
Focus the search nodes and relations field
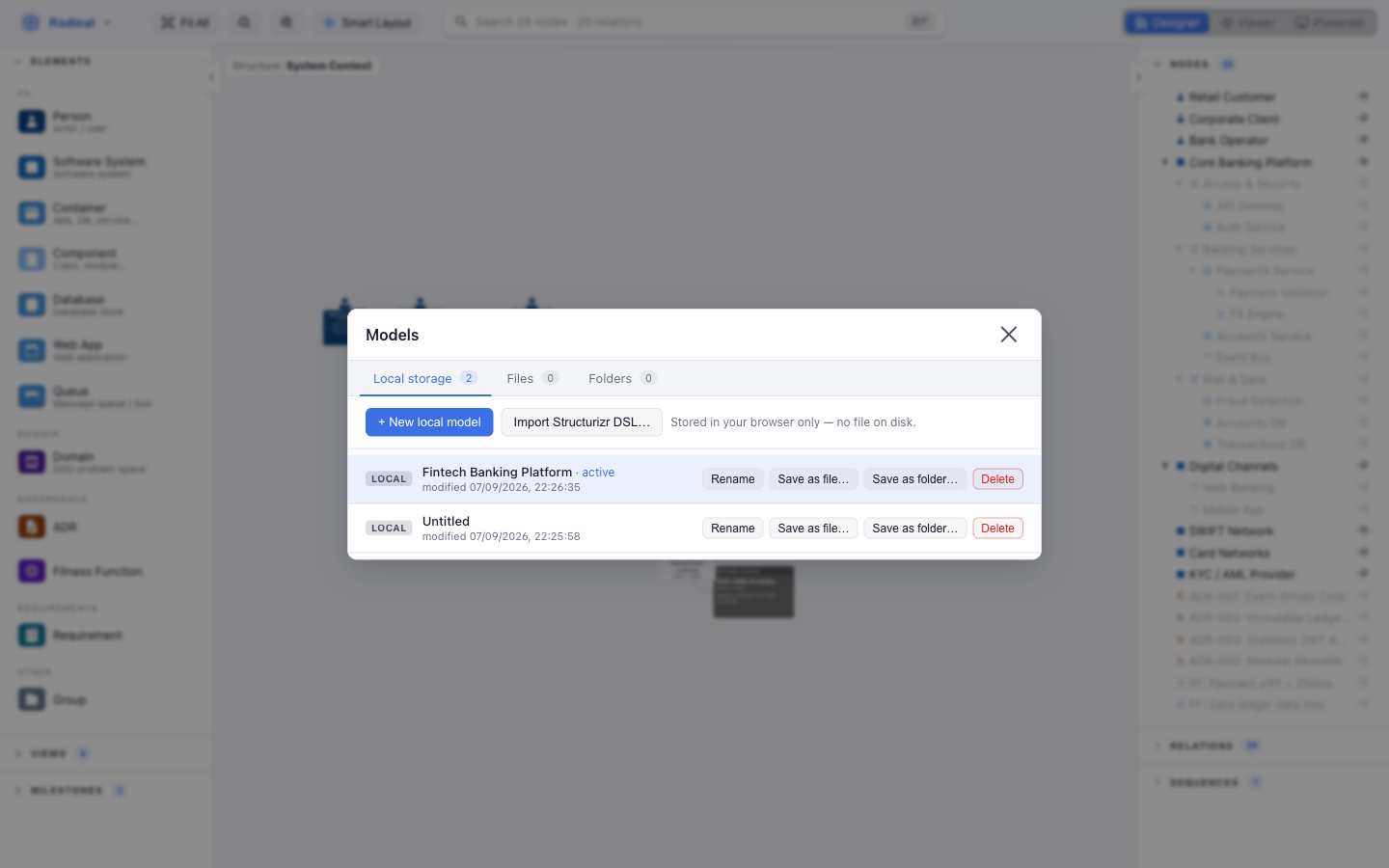(694, 22)
